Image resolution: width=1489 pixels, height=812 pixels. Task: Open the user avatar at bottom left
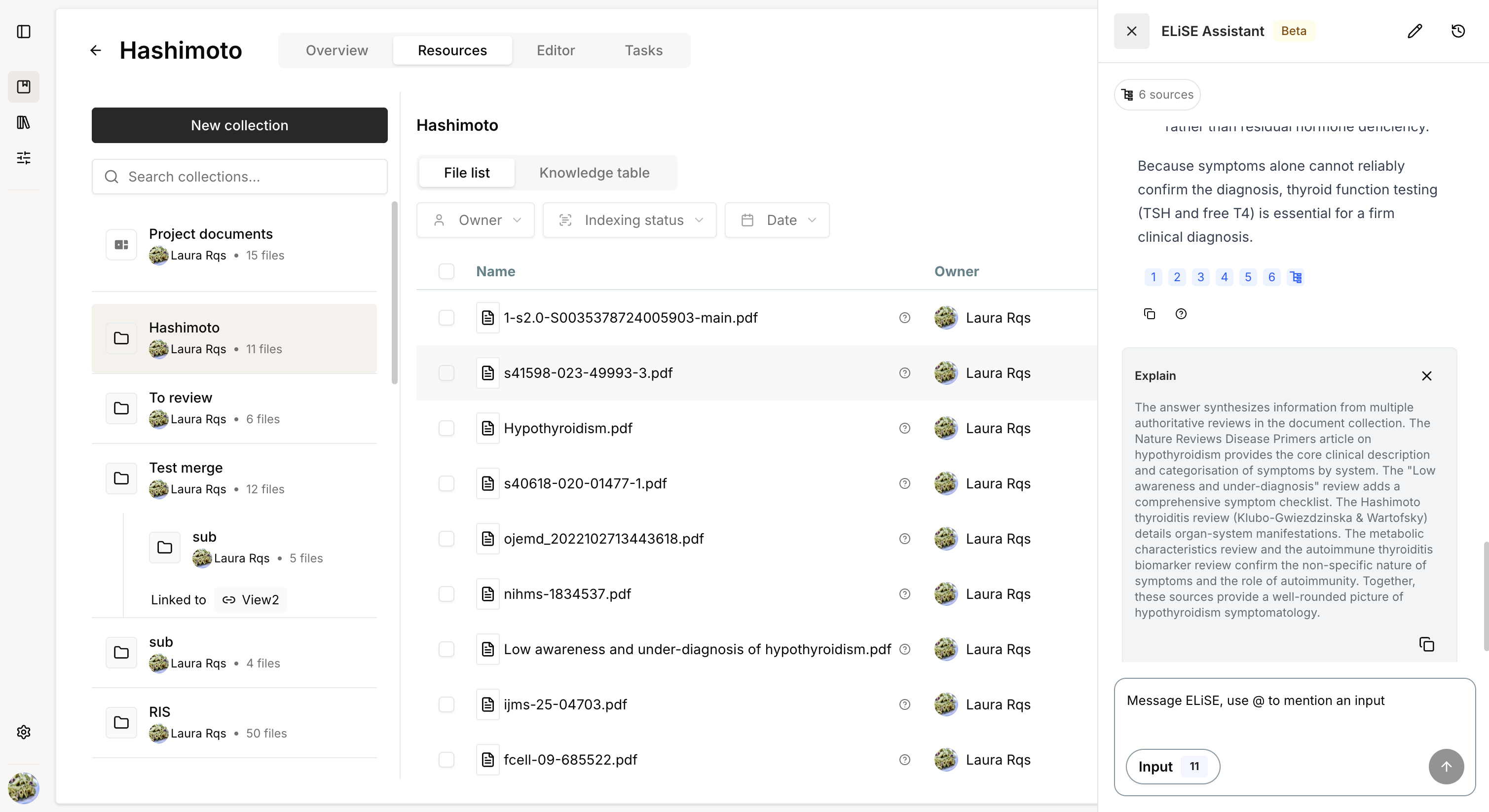[x=24, y=787]
